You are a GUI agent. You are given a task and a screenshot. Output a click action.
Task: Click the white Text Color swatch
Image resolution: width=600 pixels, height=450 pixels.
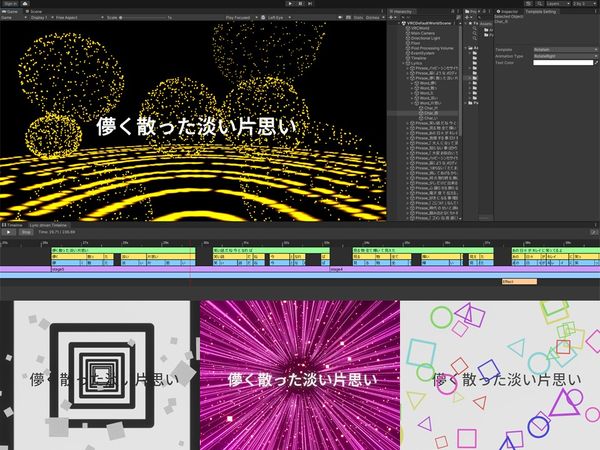pos(563,63)
